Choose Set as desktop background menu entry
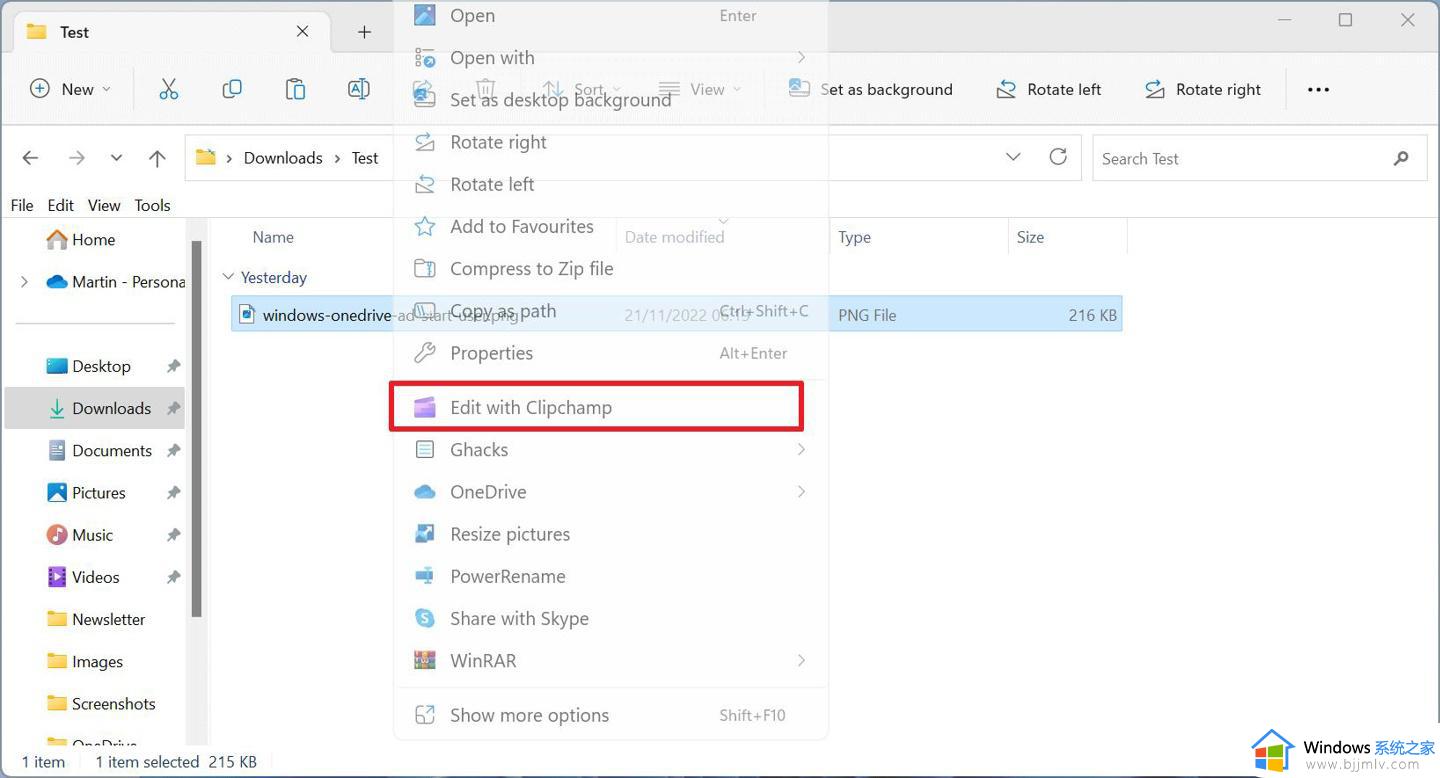 611,100
